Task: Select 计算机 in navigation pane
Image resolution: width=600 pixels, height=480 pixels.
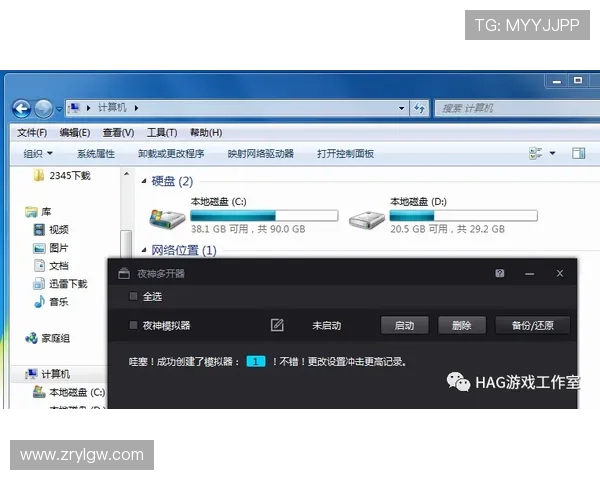Action: pos(47,374)
